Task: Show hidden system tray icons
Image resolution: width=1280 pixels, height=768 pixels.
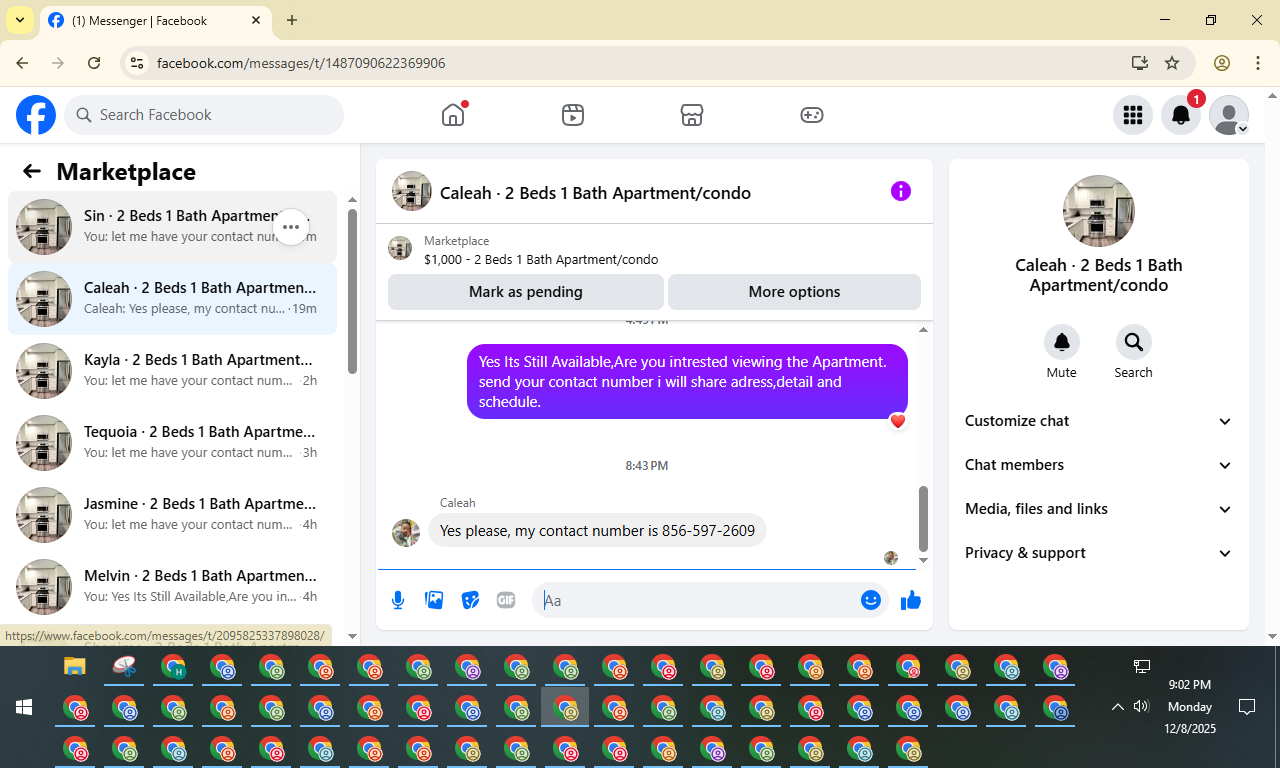Action: pyautogui.click(x=1118, y=707)
